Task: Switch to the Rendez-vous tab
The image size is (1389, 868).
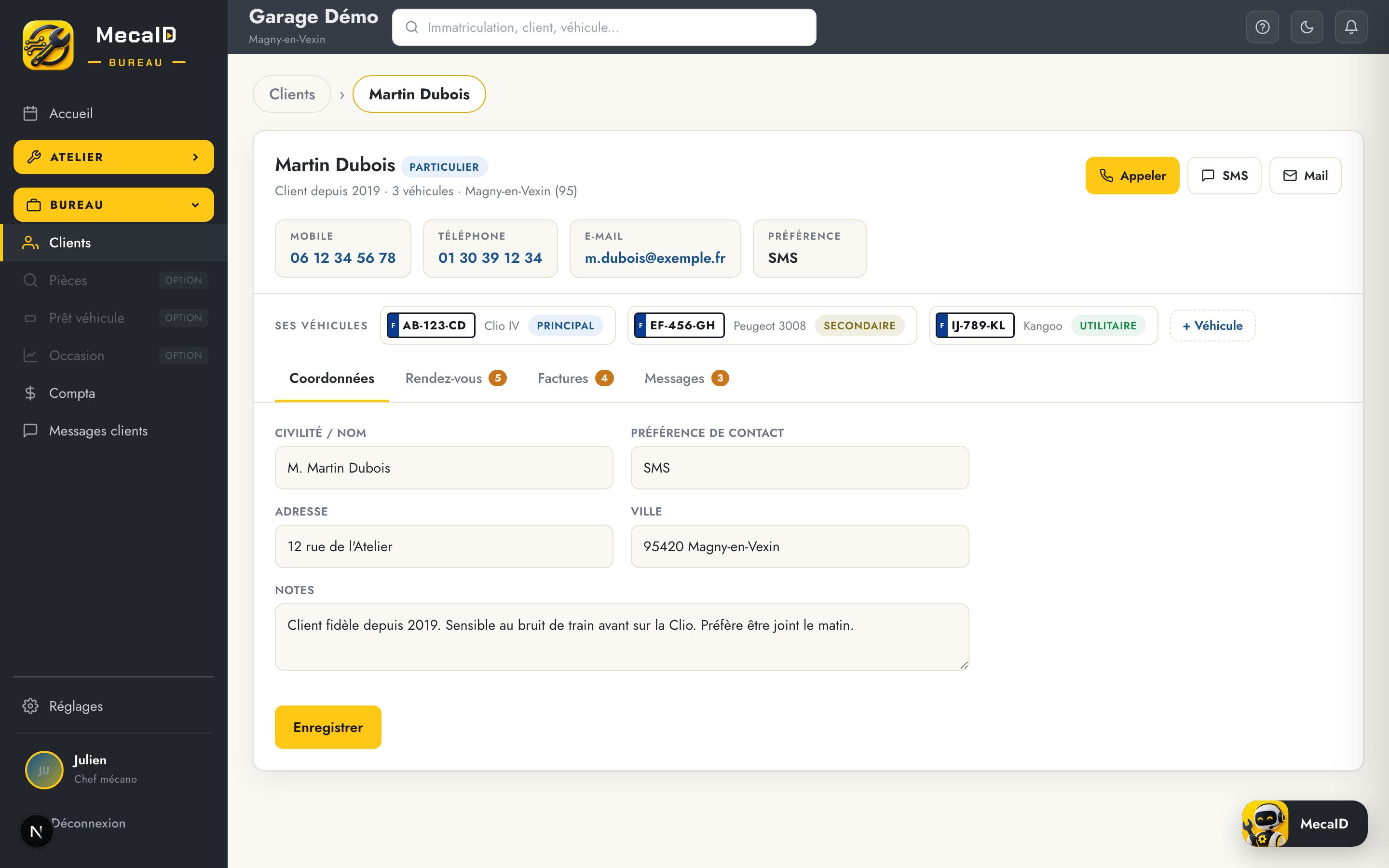Action: pyautogui.click(x=456, y=379)
